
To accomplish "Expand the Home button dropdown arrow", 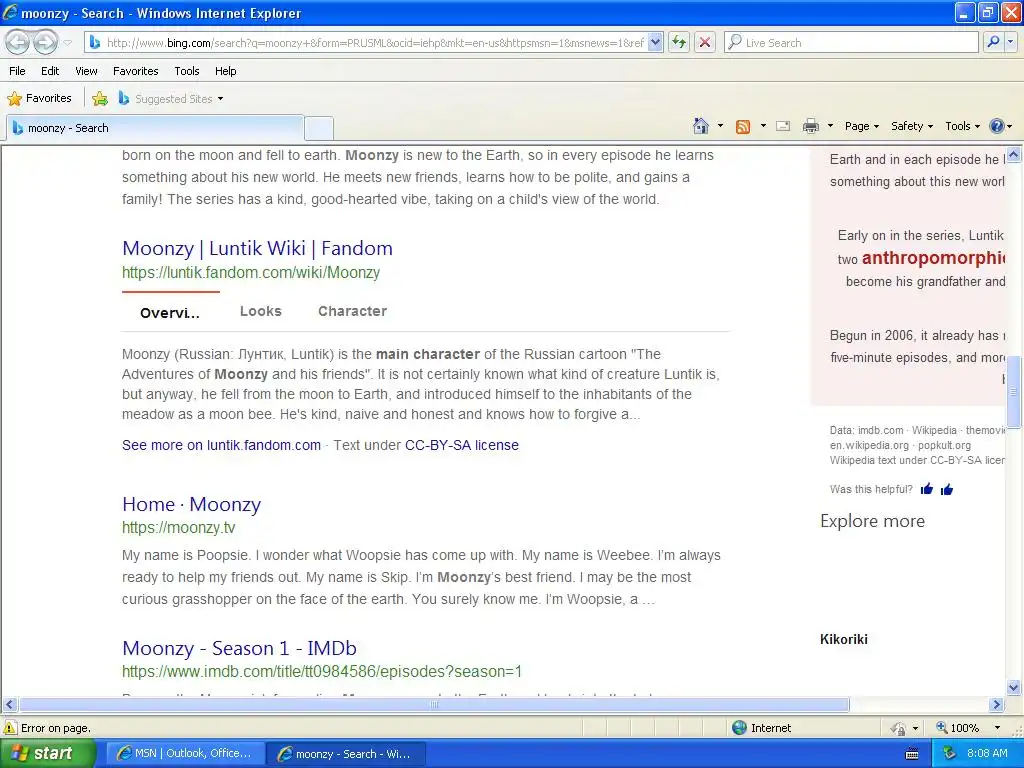I will tap(720, 126).
